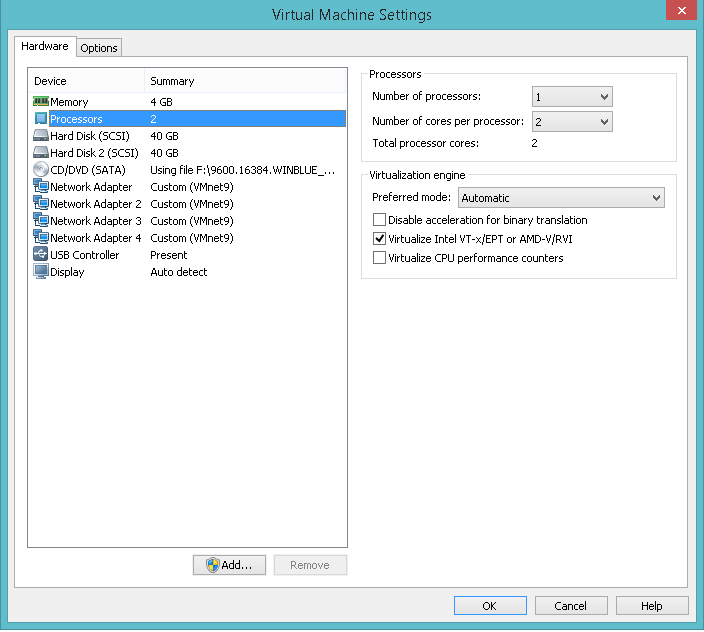Viewport: 704px width, 632px height.
Task: Click the 'Present' USB summary
Action: pos(168,255)
